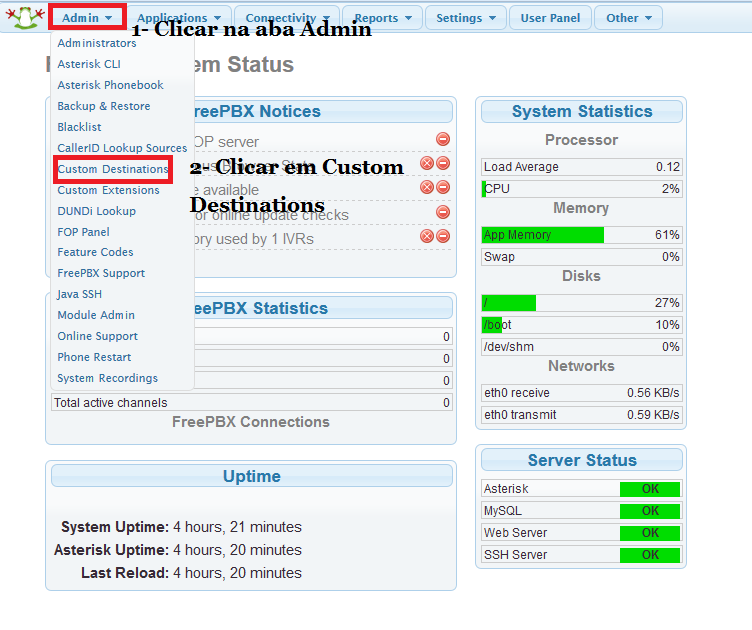Image resolution: width=752 pixels, height=630 pixels.
Task: Delete the '1 IVRs' notice with X icon
Action: pyautogui.click(x=426, y=236)
